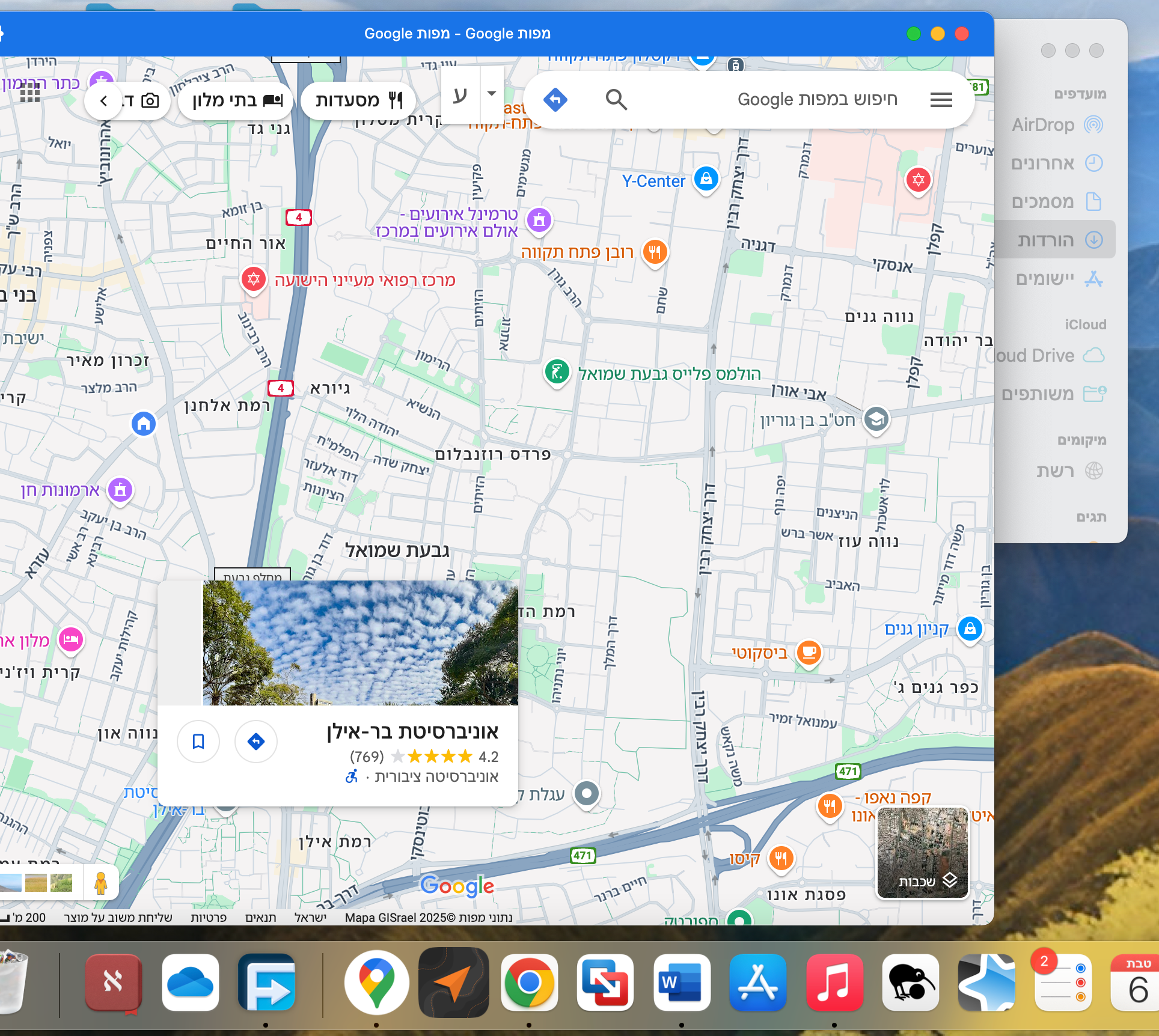Select the hotel marker on the map
This screenshot has width=1159, height=1036.
71,640
